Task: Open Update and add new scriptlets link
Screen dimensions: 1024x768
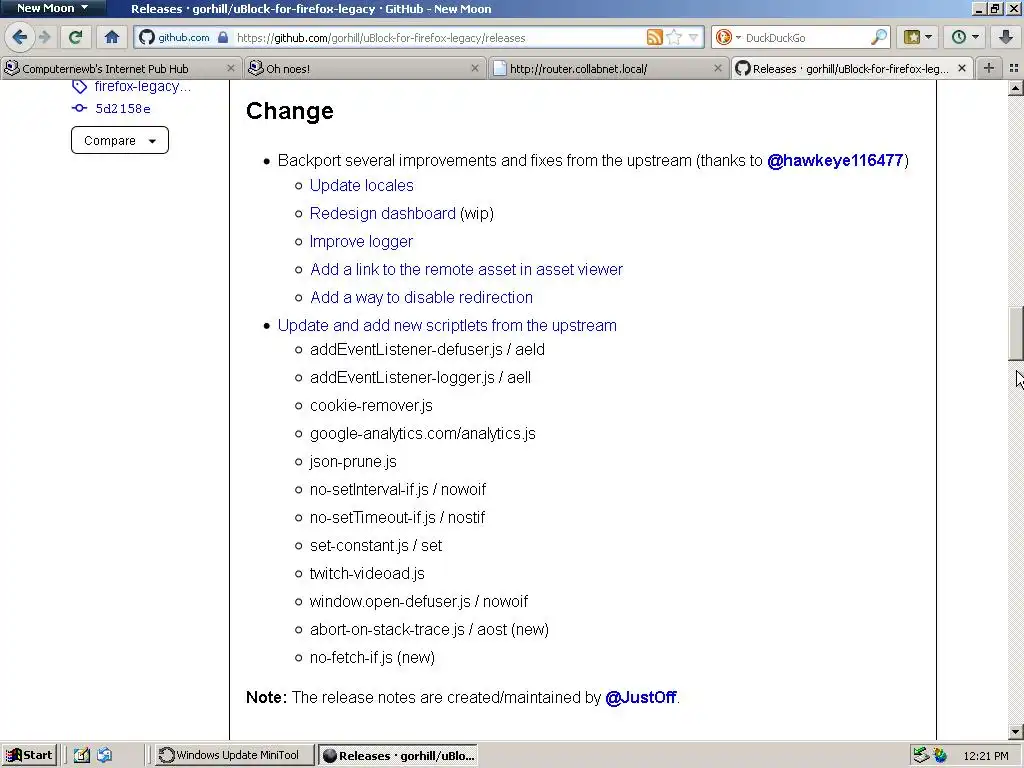Action: 447,325
